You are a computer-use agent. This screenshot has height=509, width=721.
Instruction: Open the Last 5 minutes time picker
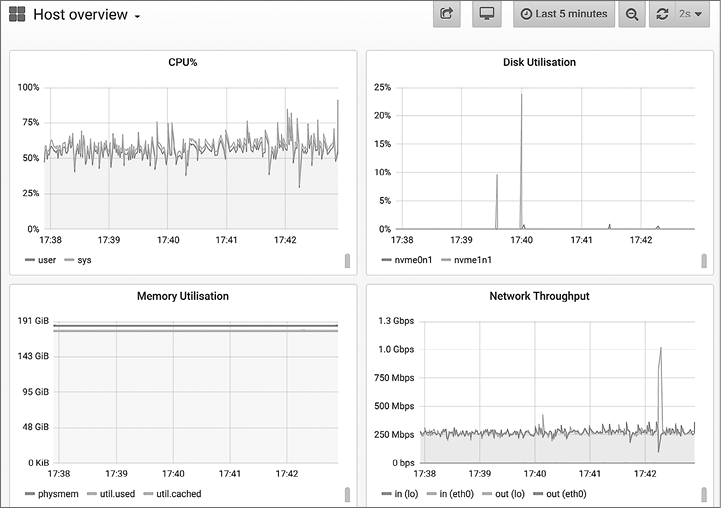[564, 14]
